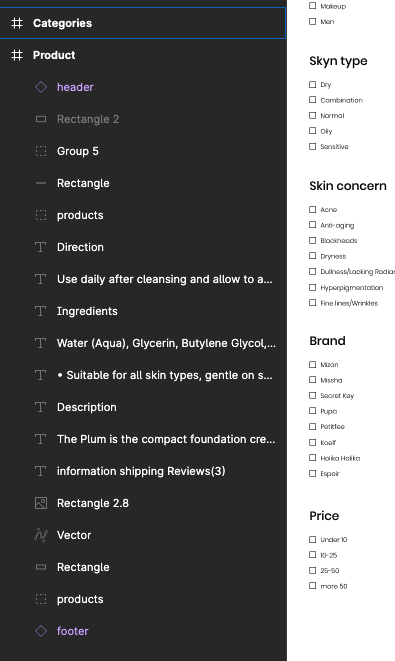The width and height of the screenshot is (395, 661).
Task: Click the dashed group icon for Group 5
Action: tap(41, 151)
